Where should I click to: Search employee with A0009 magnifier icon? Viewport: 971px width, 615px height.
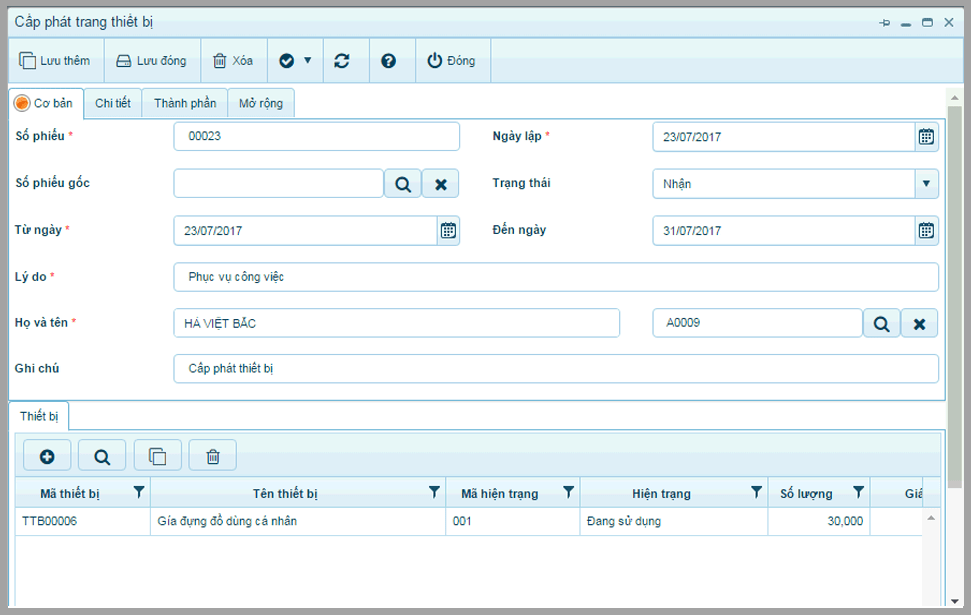coord(881,323)
